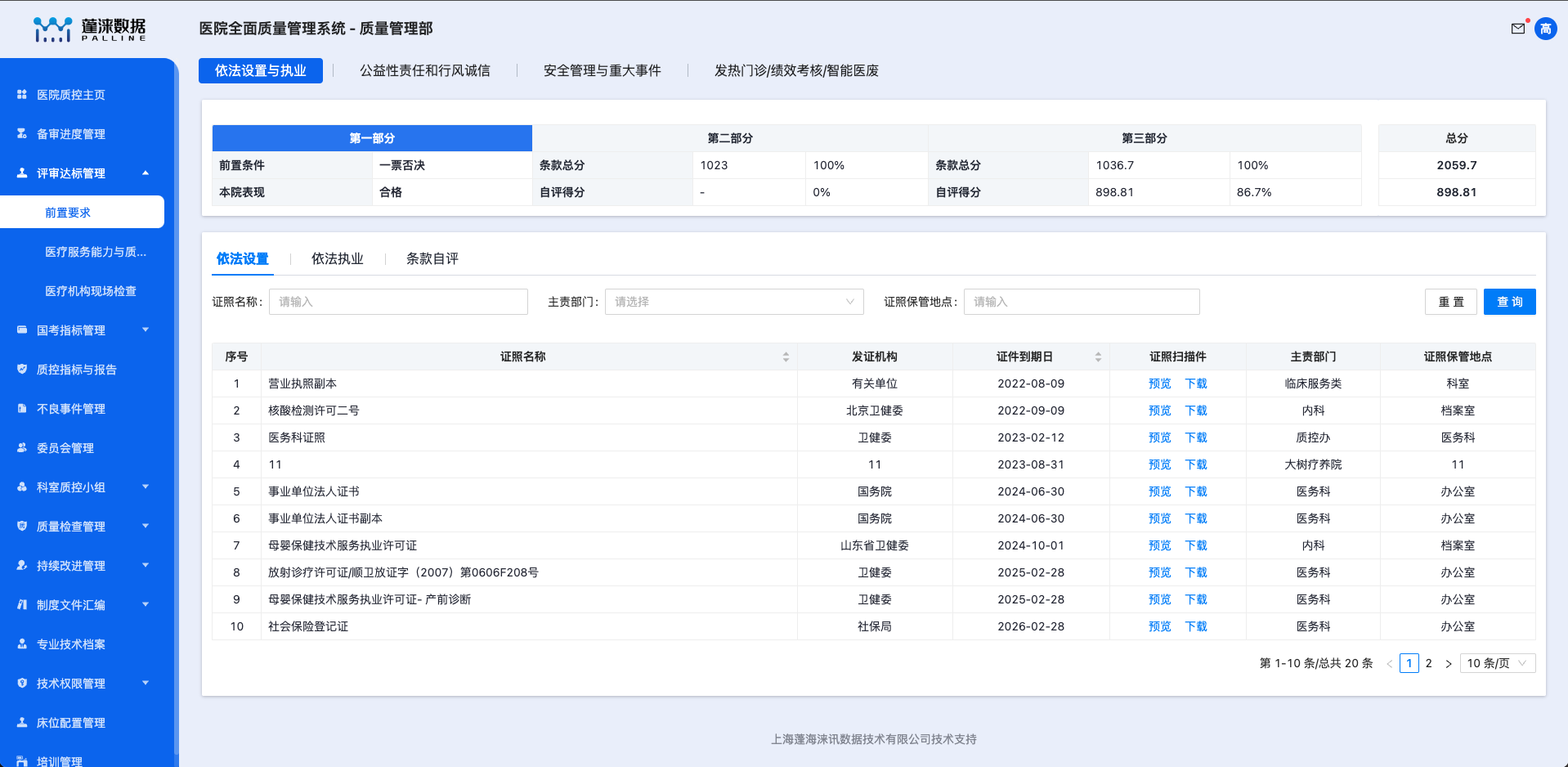Click the 查询 button
This screenshot has height=767, width=1568.
[1510, 302]
